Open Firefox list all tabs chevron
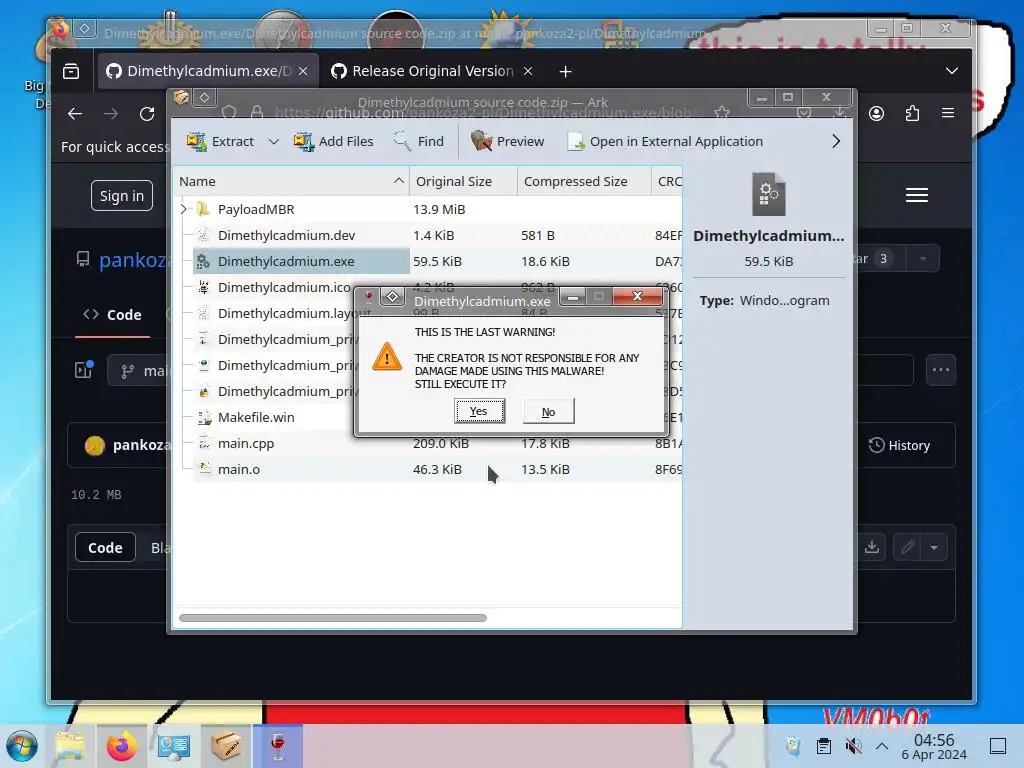 952,71
